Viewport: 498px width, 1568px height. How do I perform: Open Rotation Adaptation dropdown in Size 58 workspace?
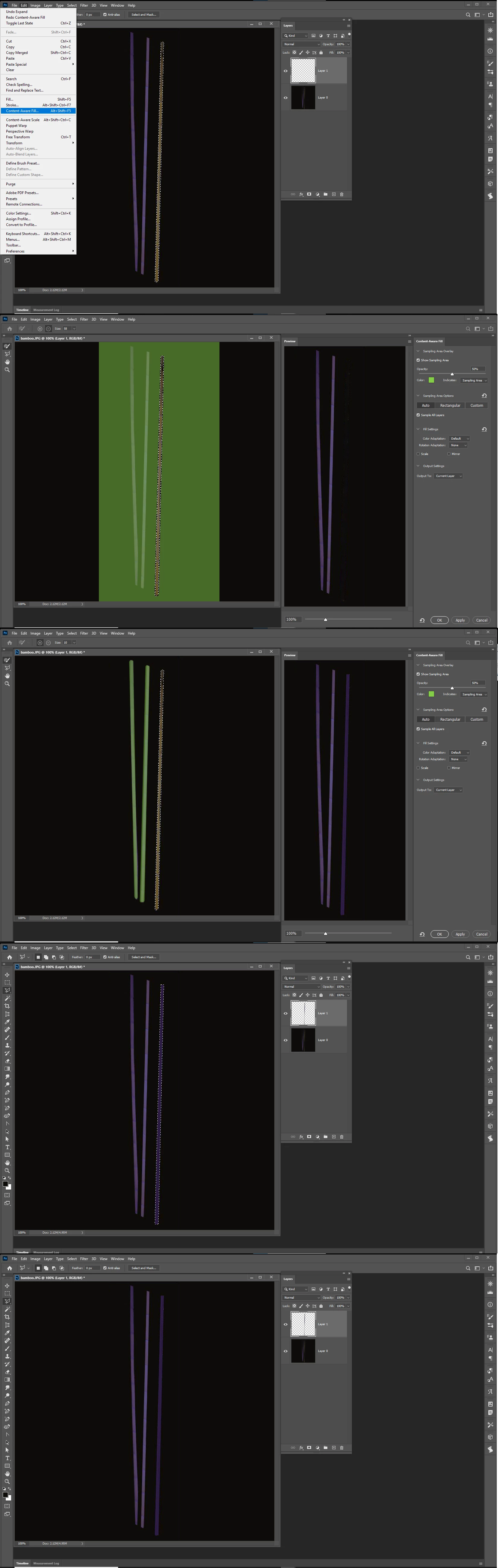coord(458,446)
